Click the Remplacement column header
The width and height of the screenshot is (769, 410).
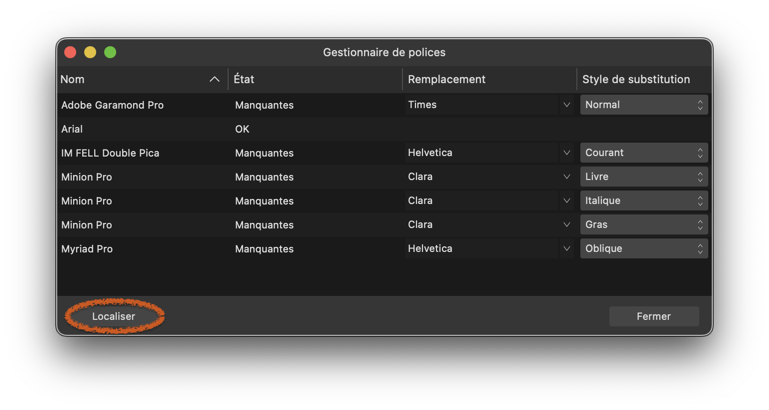tap(489, 79)
